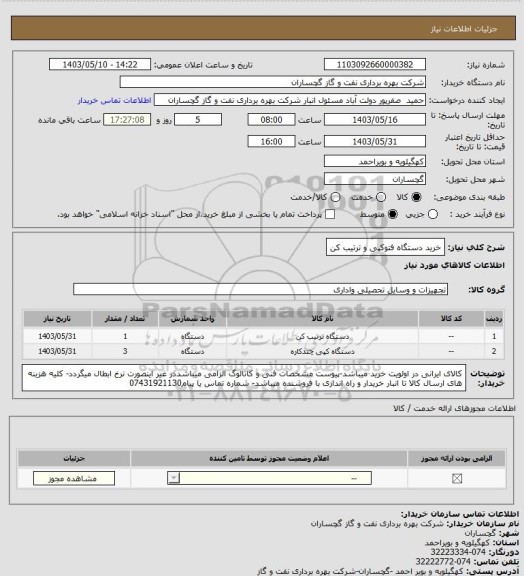The width and height of the screenshot is (524, 576).
Task: Click quantity 3 in the copier row
Action: [125, 351]
